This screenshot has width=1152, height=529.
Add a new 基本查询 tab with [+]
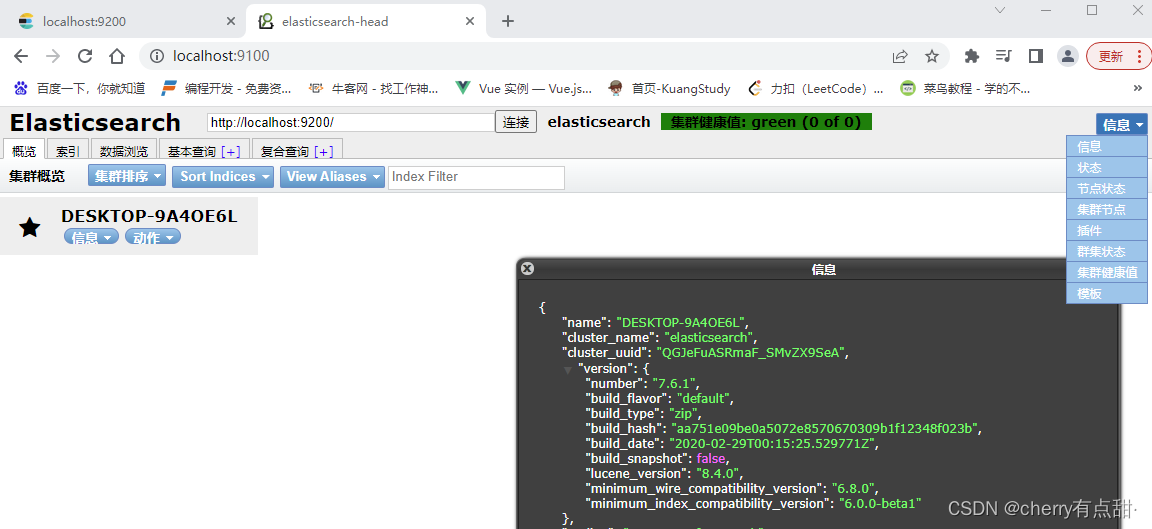click(231, 151)
